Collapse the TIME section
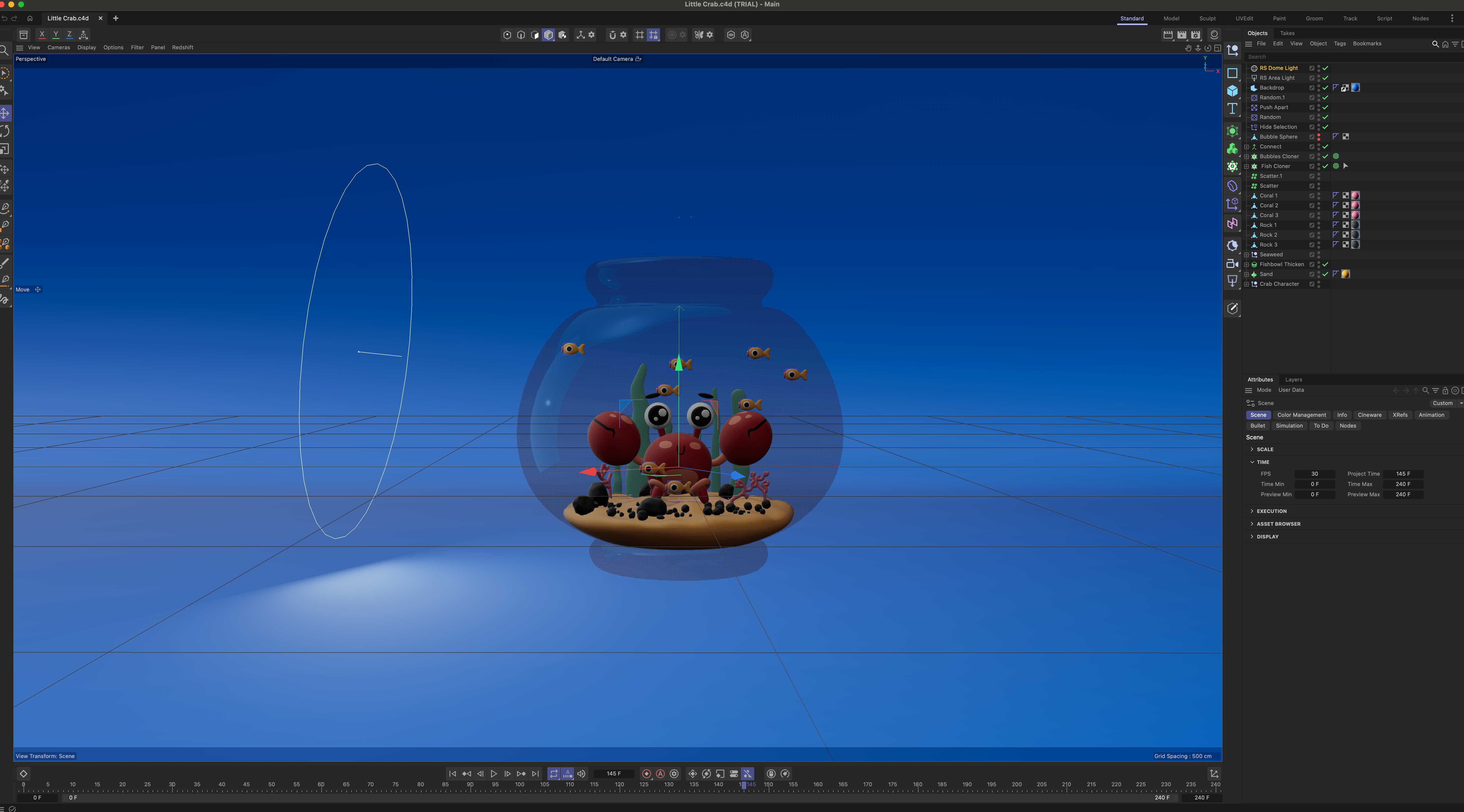The width and height of the screenshot is (1464, 812). (x=1252, y=462)
